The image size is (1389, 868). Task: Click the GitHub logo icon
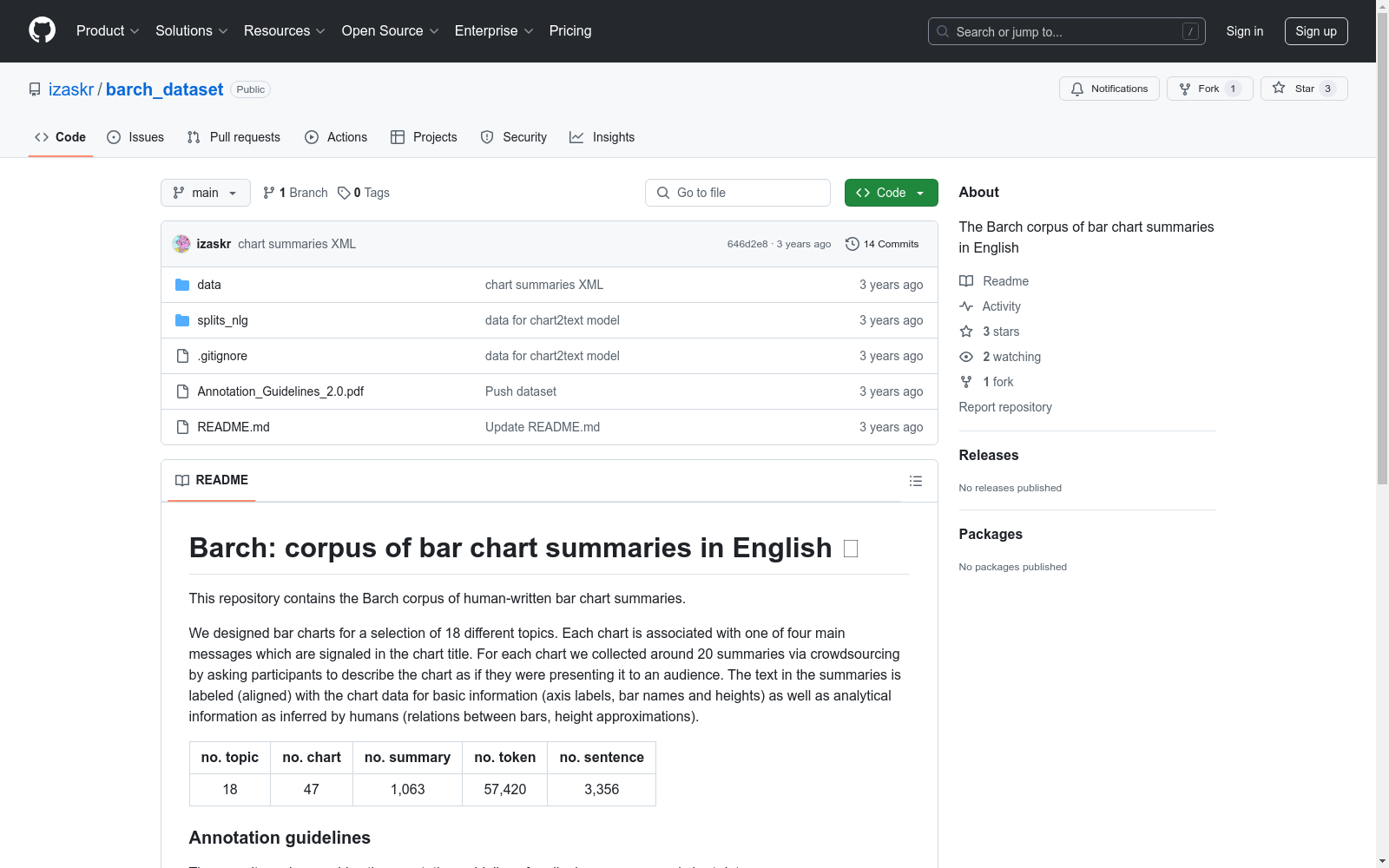coord(42,30)
